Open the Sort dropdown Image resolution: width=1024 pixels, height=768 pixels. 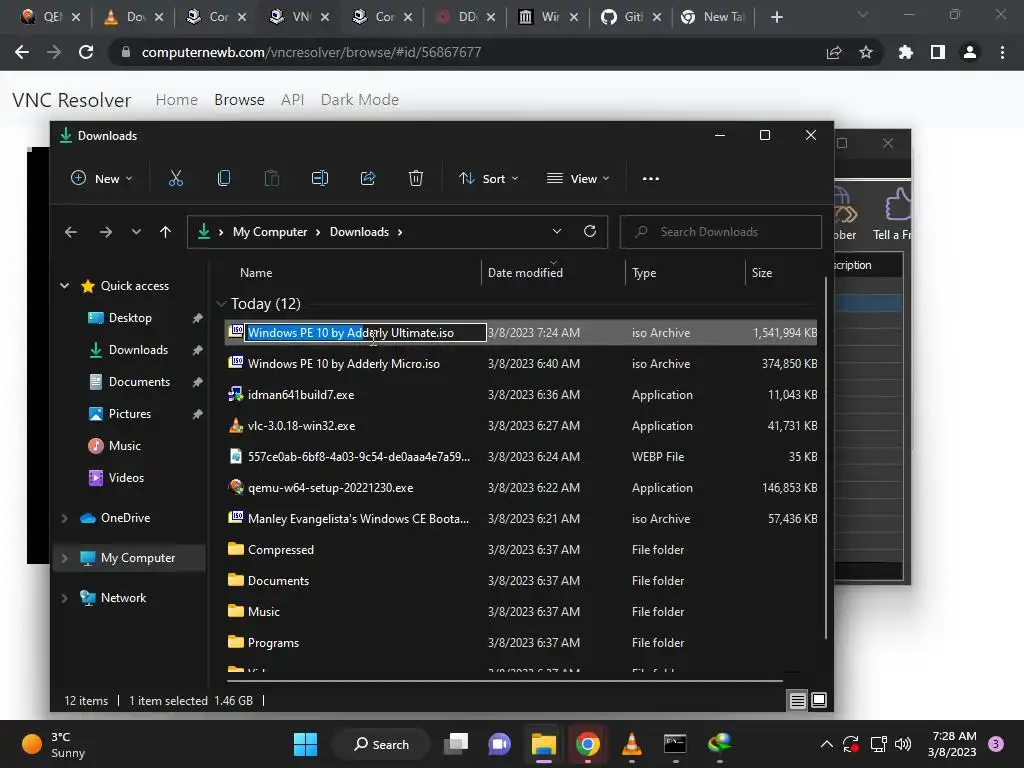click(488, 178)
